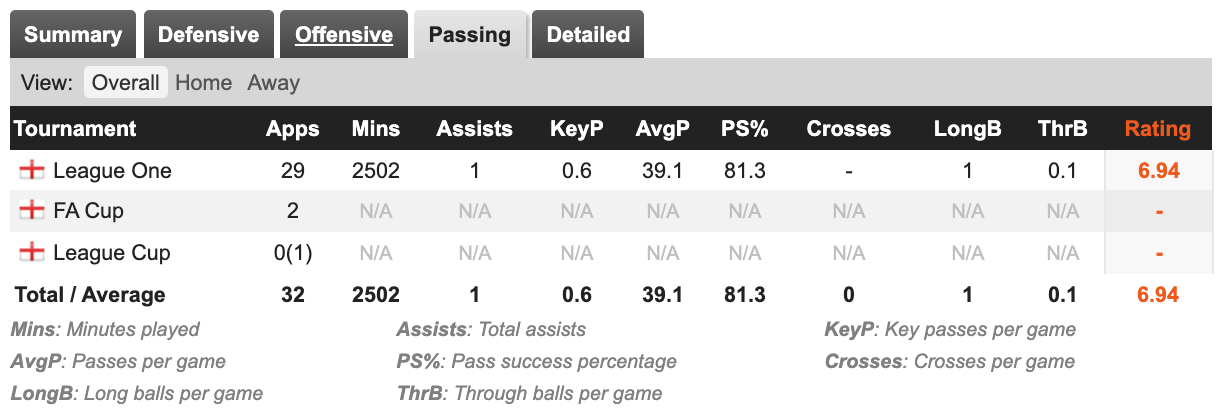Open the Defensive stats tab
Image resolution: width=1222 pixels, height=414 pixels.
tap(208, 35)
